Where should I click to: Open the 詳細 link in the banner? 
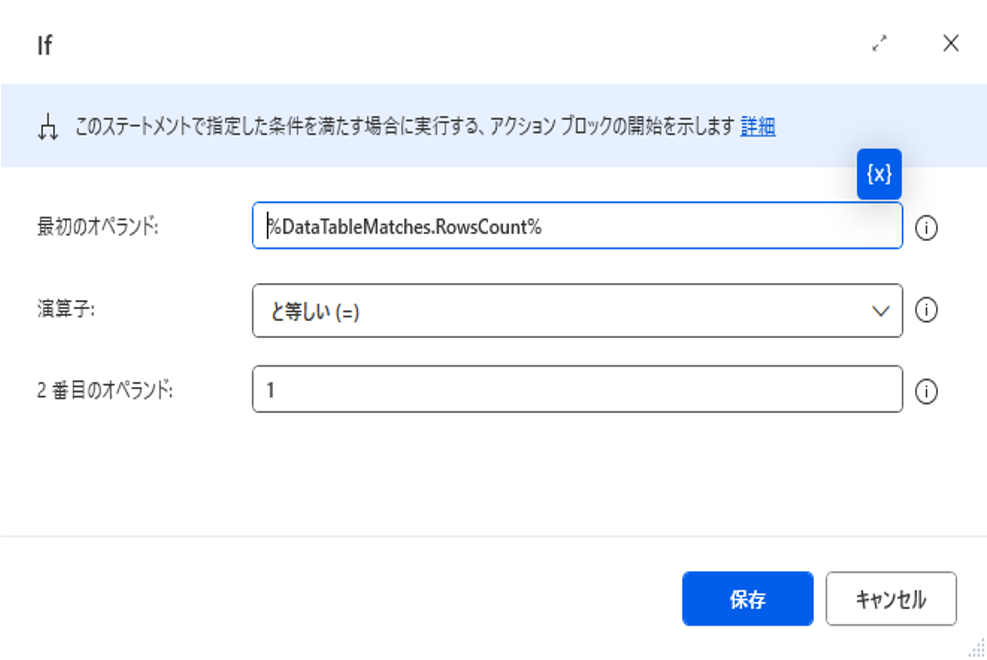[757, 127]
